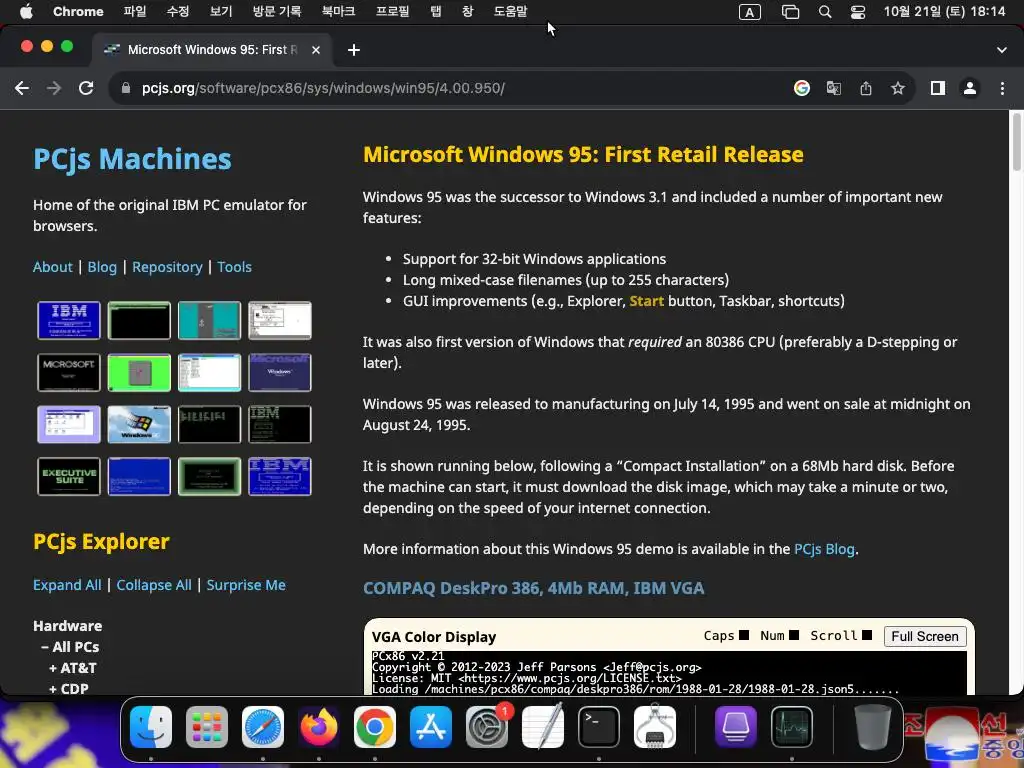Click the yellow Start link

[647, 301]
